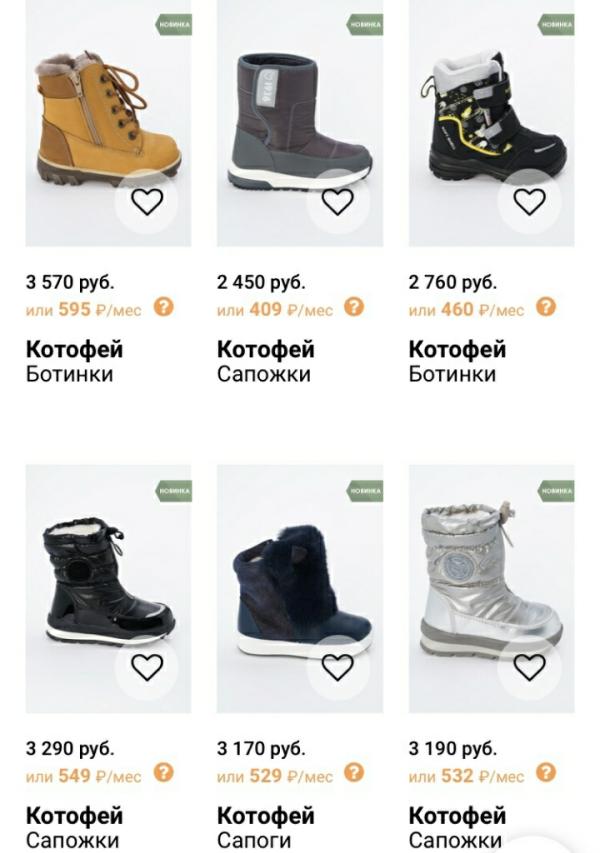Screen dimensions: 600x853
Task: Toggle the heart on the black-yellow velcro boots
Action: (529, 202)
